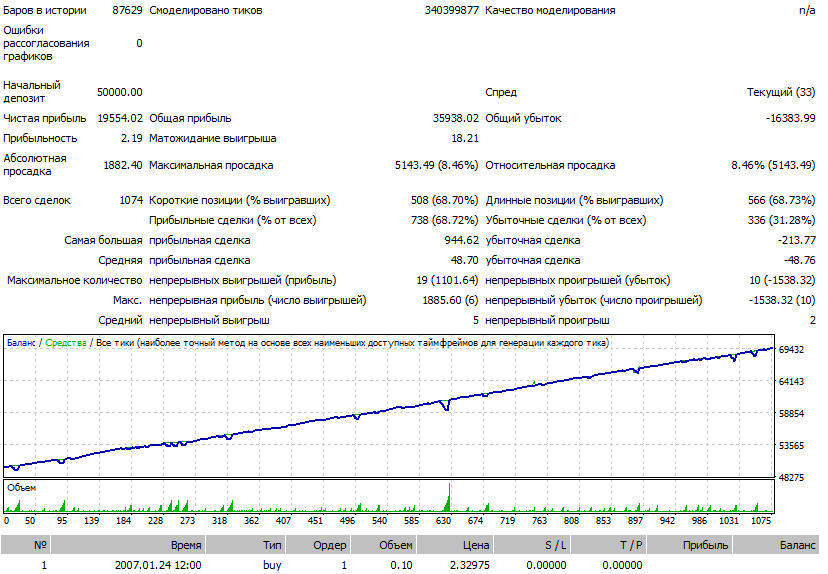Select the simulated ticks value 340399877
This screenshot has width=828, height=574.
pyautogui.click(x=451, y=10)
